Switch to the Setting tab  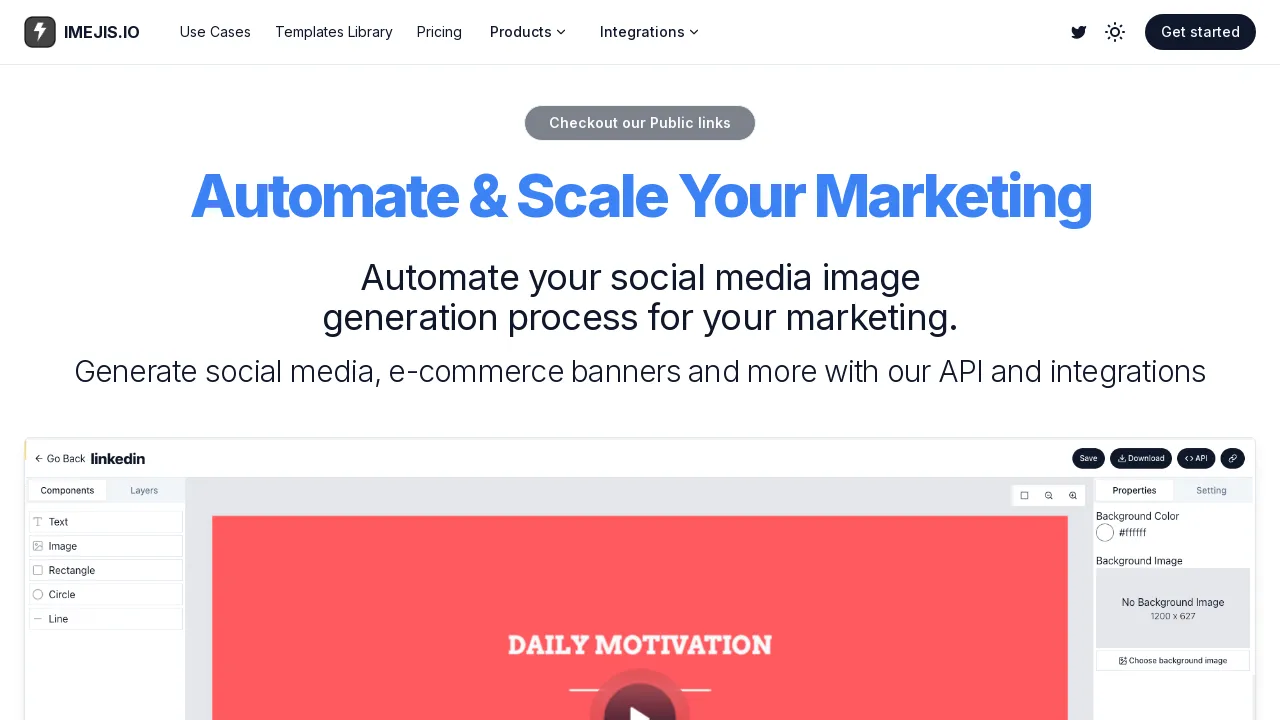coord(1211,490)
